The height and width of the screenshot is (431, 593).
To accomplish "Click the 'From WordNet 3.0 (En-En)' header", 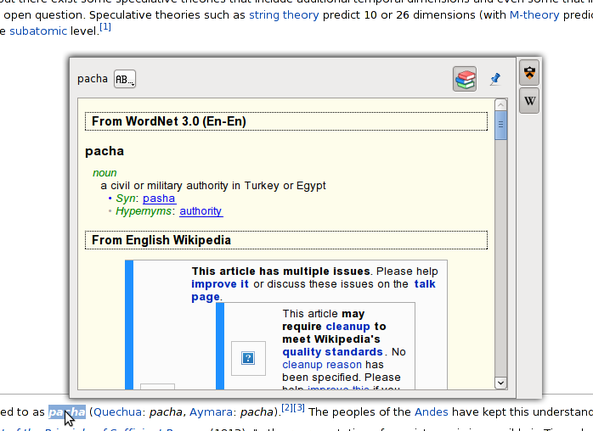I will pos(286,121).
